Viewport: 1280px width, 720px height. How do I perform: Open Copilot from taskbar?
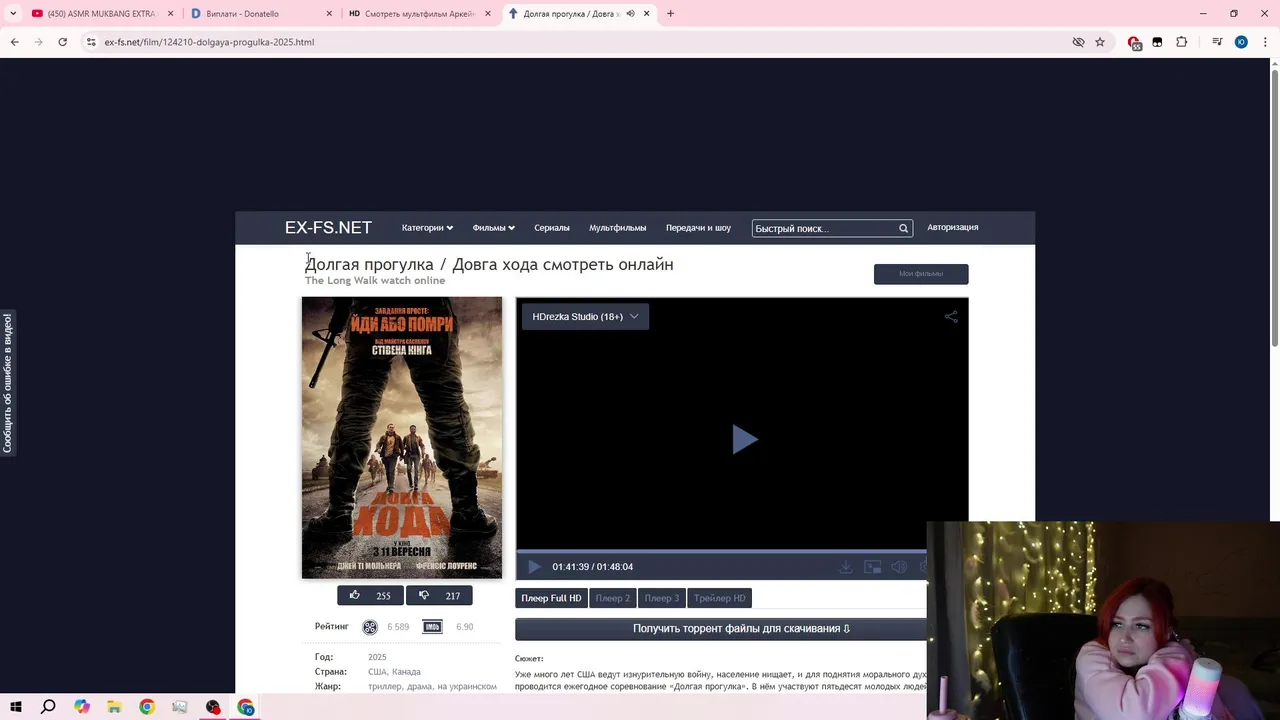(82, 707)
